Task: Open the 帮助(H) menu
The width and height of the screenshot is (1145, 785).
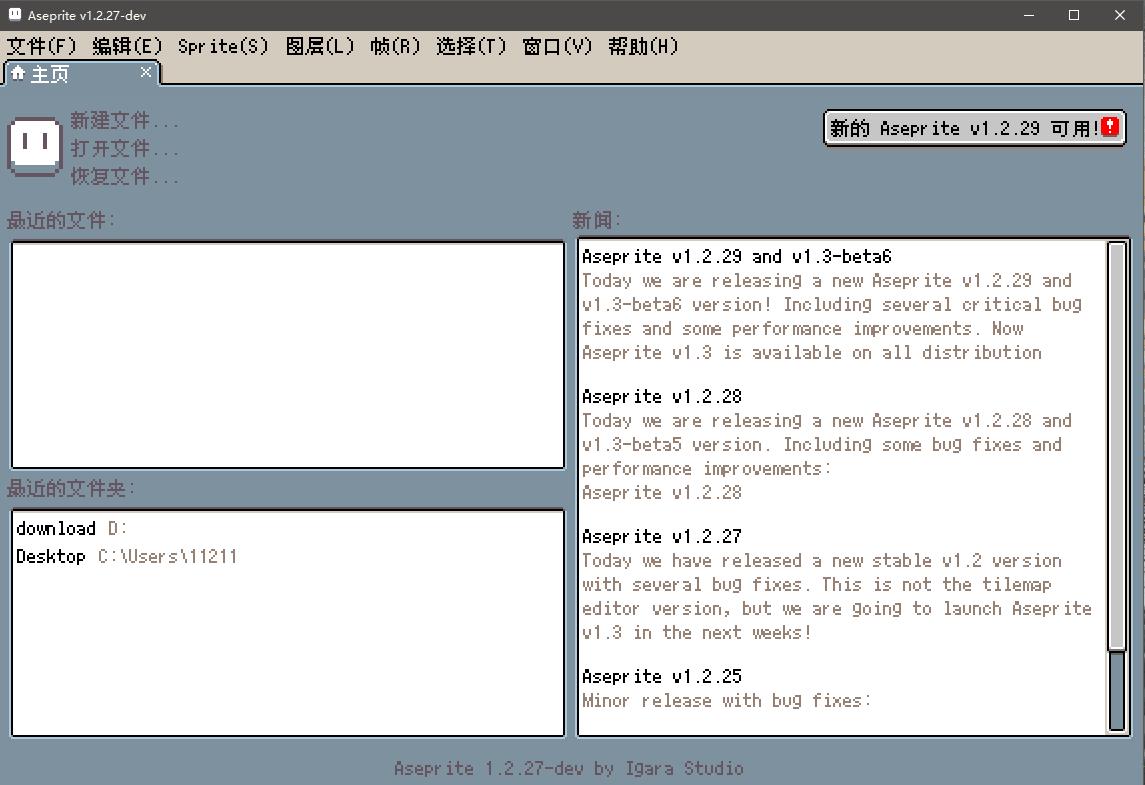Action: [643, 47]
